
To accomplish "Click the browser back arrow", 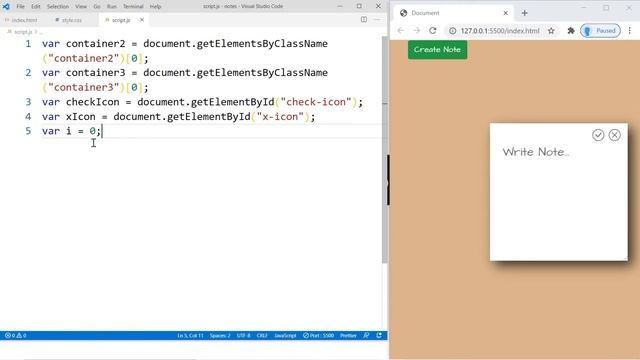I will pos(401,31).
